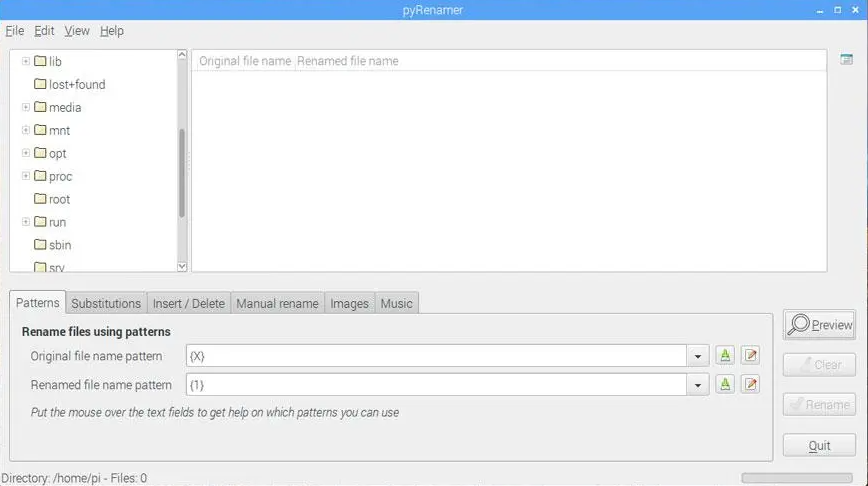
Task: Select the sbin folder icon
Action: click(x=40, y=245)
